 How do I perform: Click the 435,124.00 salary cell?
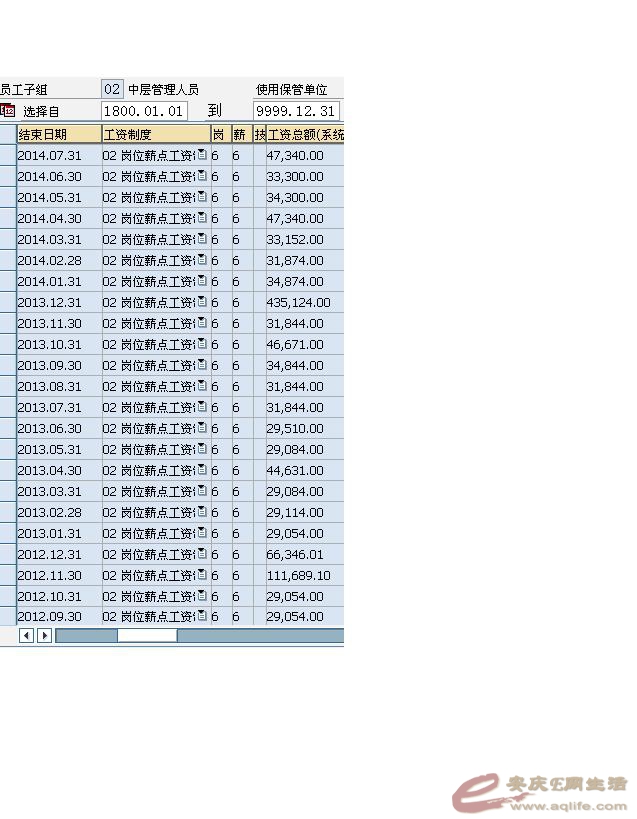click(x=305, y=302)
